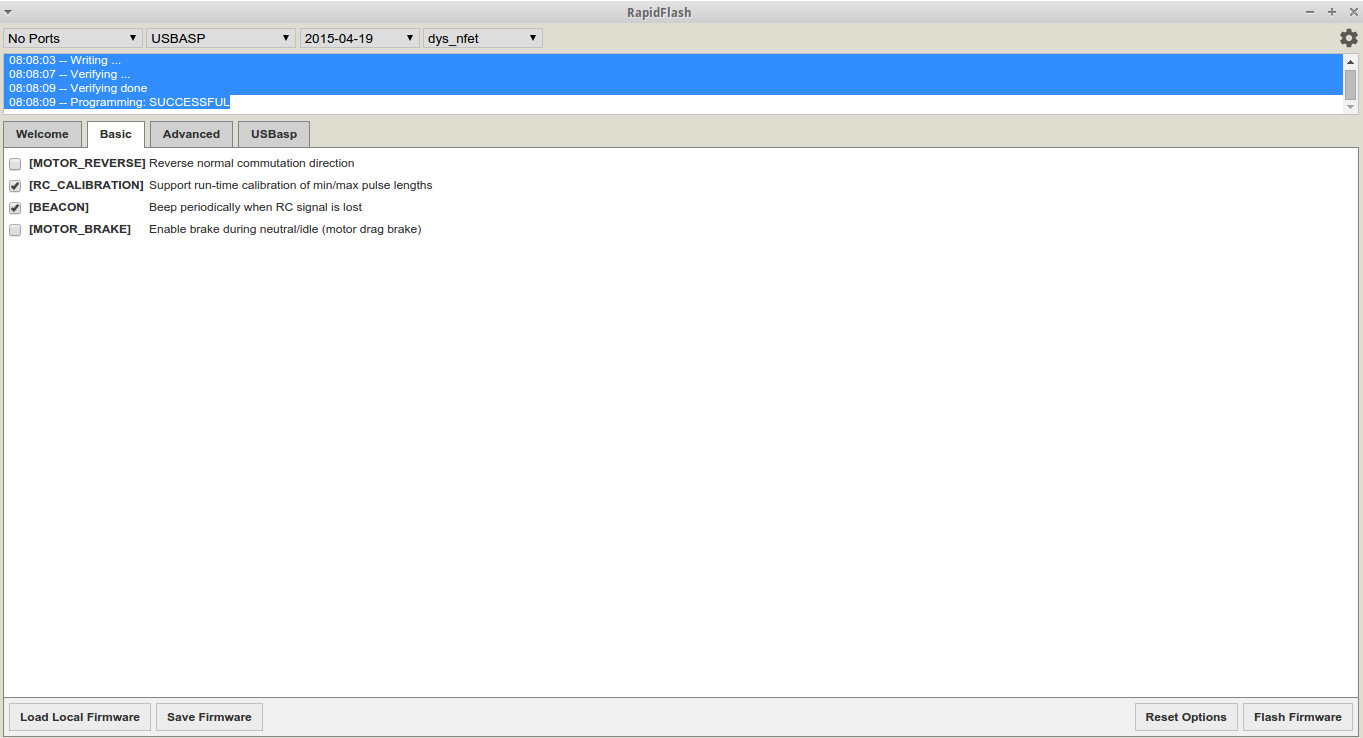Click 'Enable brake during neutral/idle' description
Screen dimensions: 1363x738
(x=285, y=229)
